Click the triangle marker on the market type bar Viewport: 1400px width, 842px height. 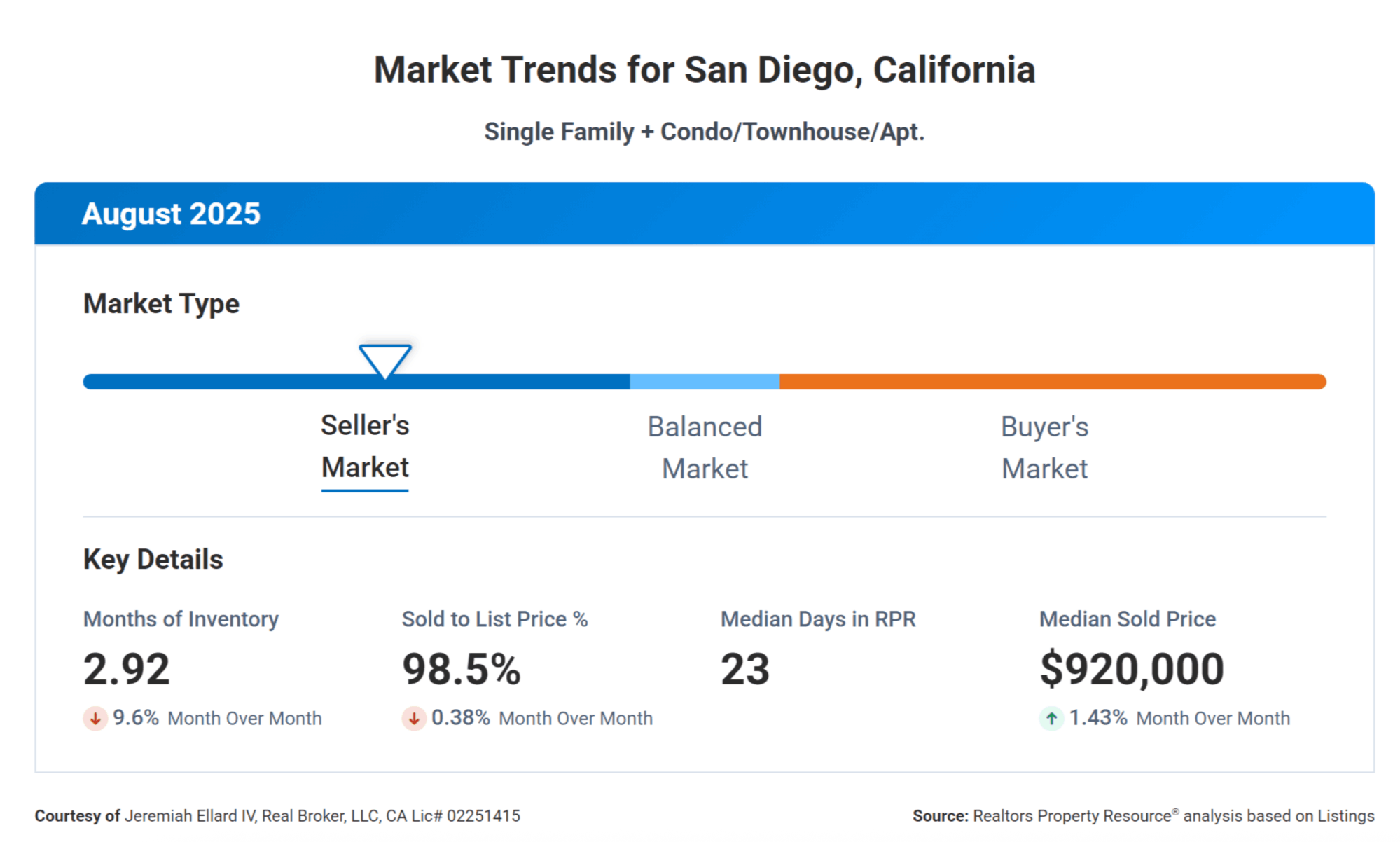point(384,360)
